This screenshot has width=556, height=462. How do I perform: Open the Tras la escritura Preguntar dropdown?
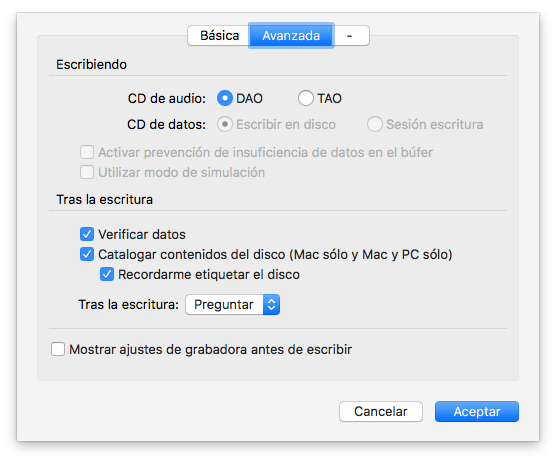point(233,305)
